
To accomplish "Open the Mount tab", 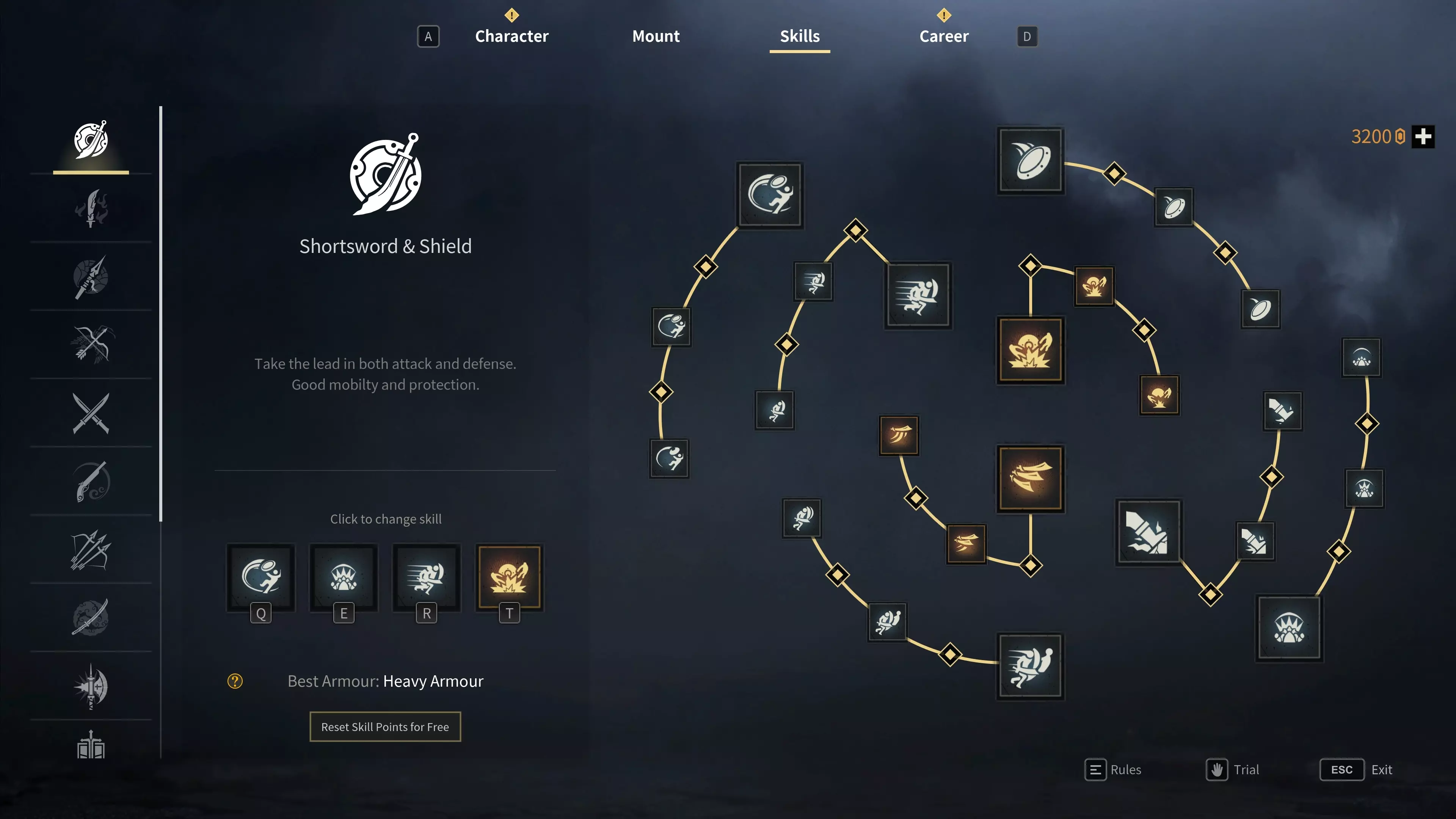I will (656, 36).
